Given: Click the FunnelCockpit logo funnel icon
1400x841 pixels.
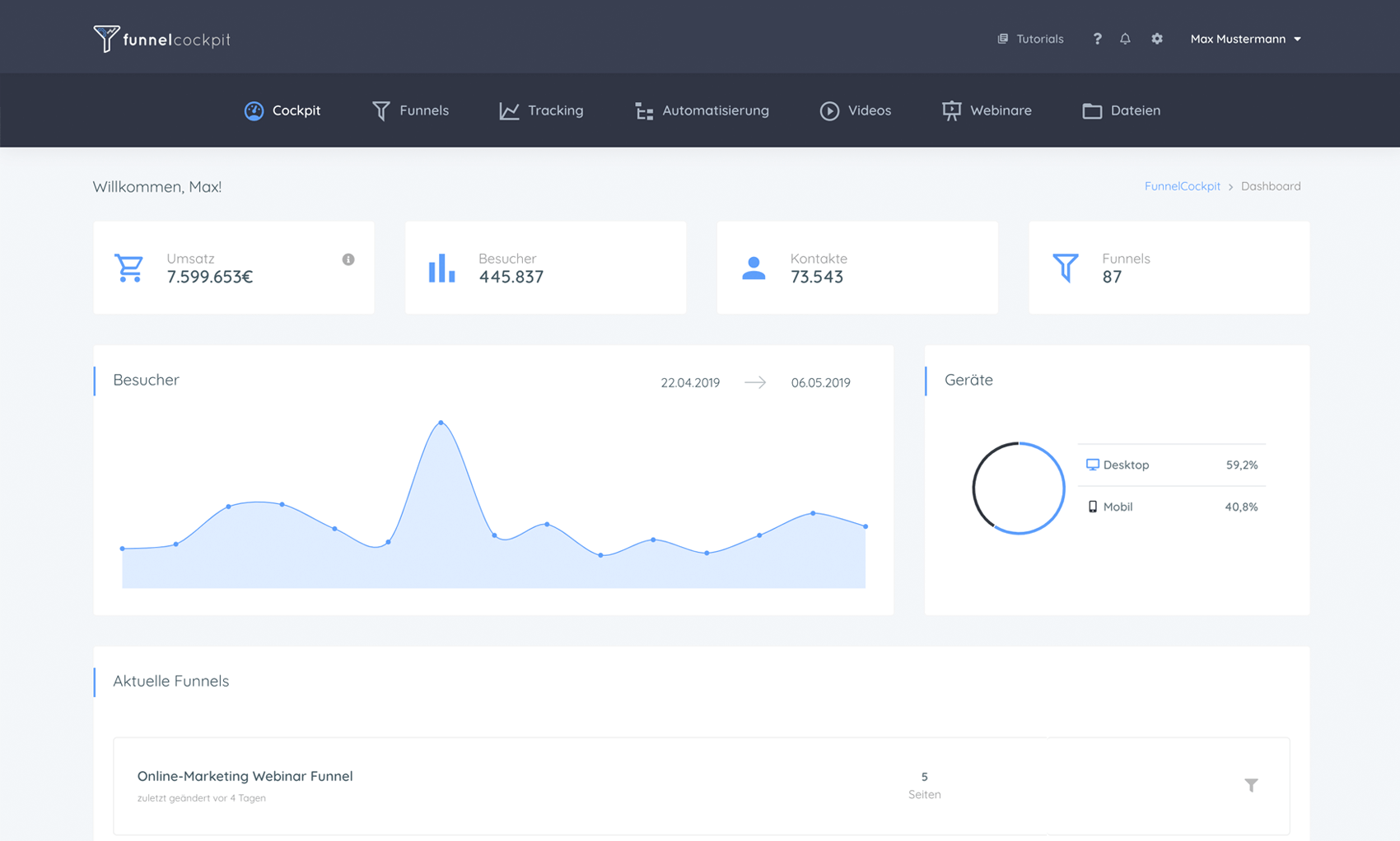Looking at the screenshot, I should 105,36.
